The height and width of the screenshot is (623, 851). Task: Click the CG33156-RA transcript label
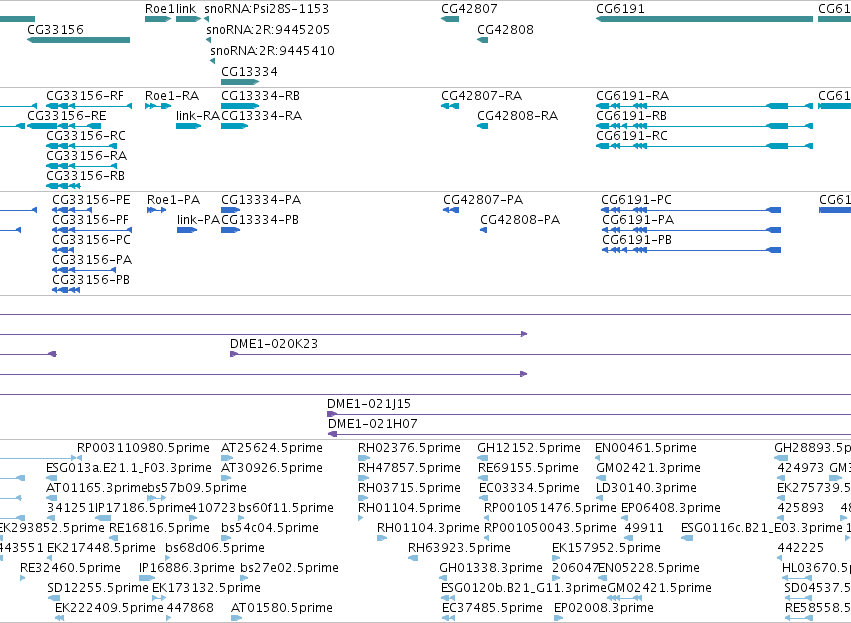pos(86,156)
